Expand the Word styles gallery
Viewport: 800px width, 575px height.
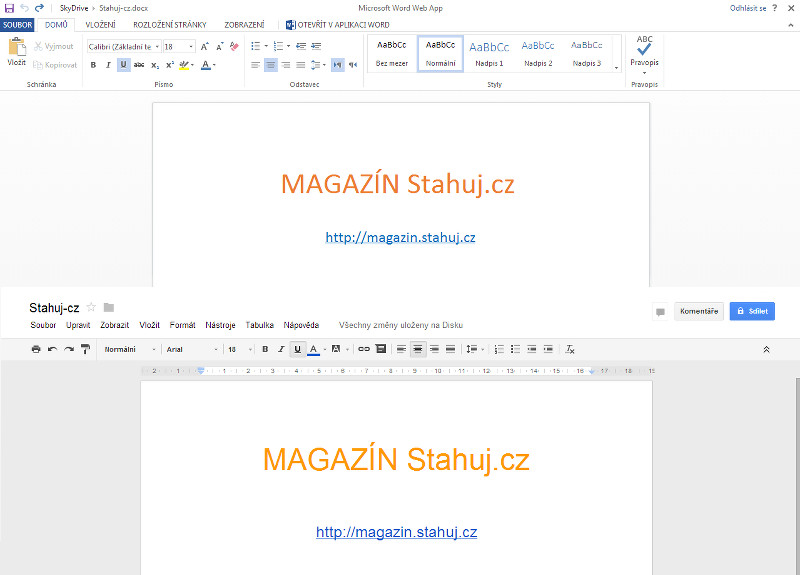[616, 67]
